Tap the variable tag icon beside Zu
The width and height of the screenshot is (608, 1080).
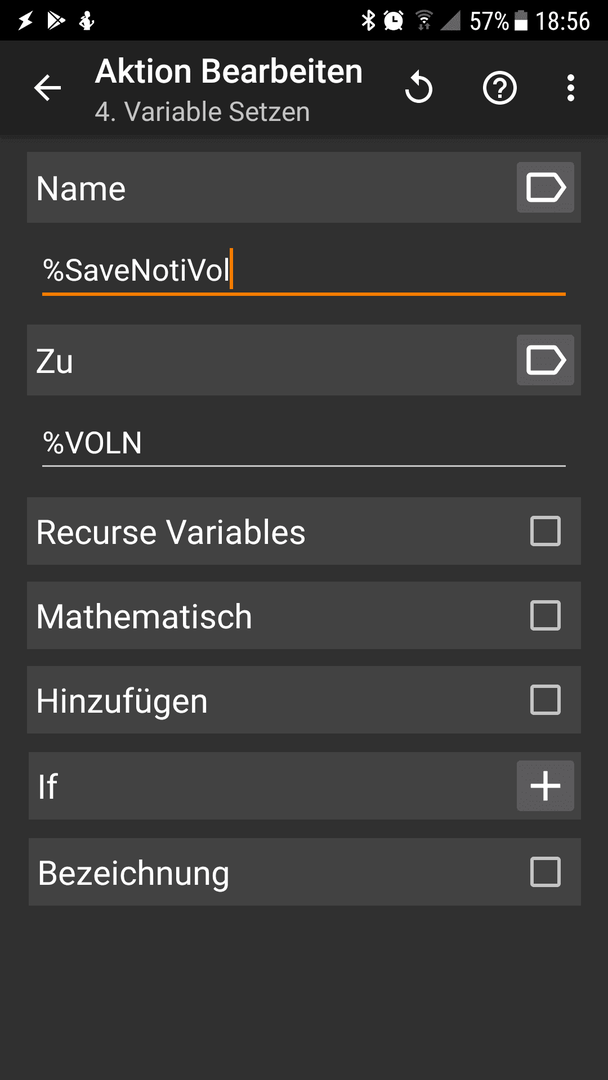pyautogui.click(x=545, y=360)
